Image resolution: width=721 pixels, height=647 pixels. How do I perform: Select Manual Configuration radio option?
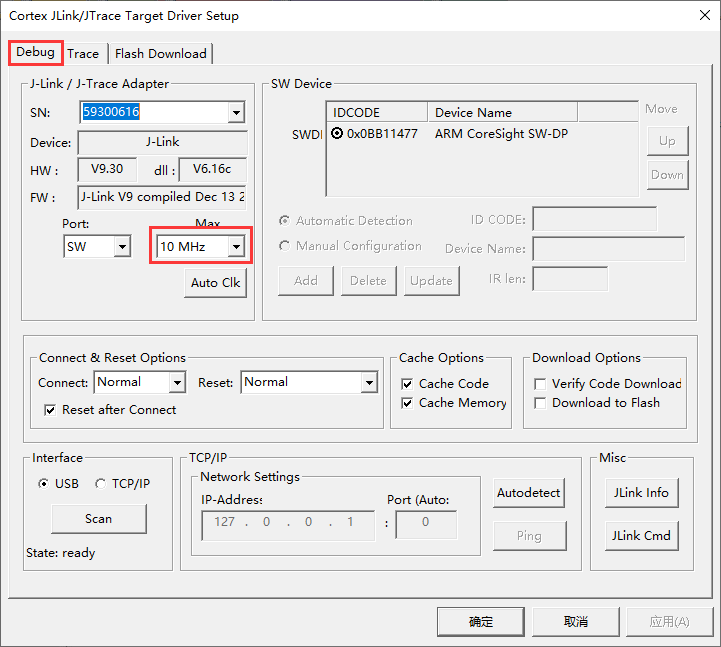pos(285,246)
